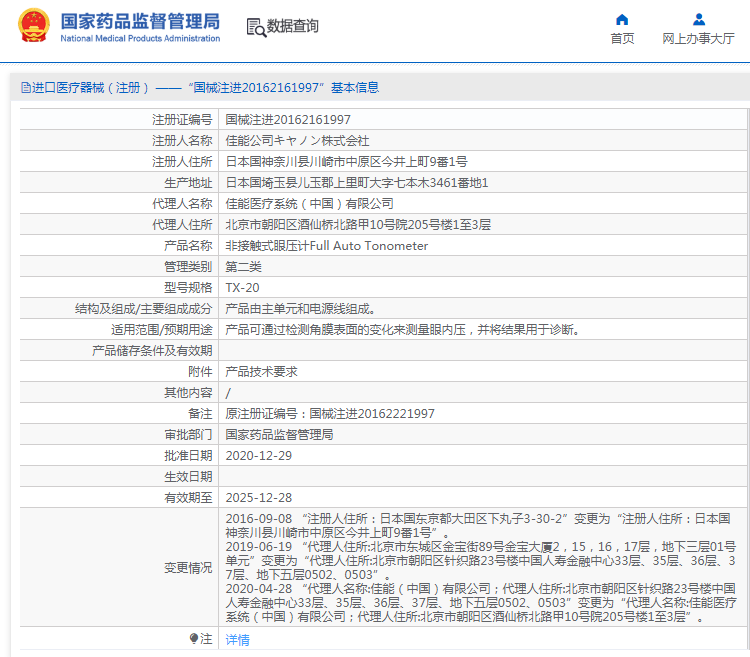Click the NMPA national emblem logo

tap(33, 26)
